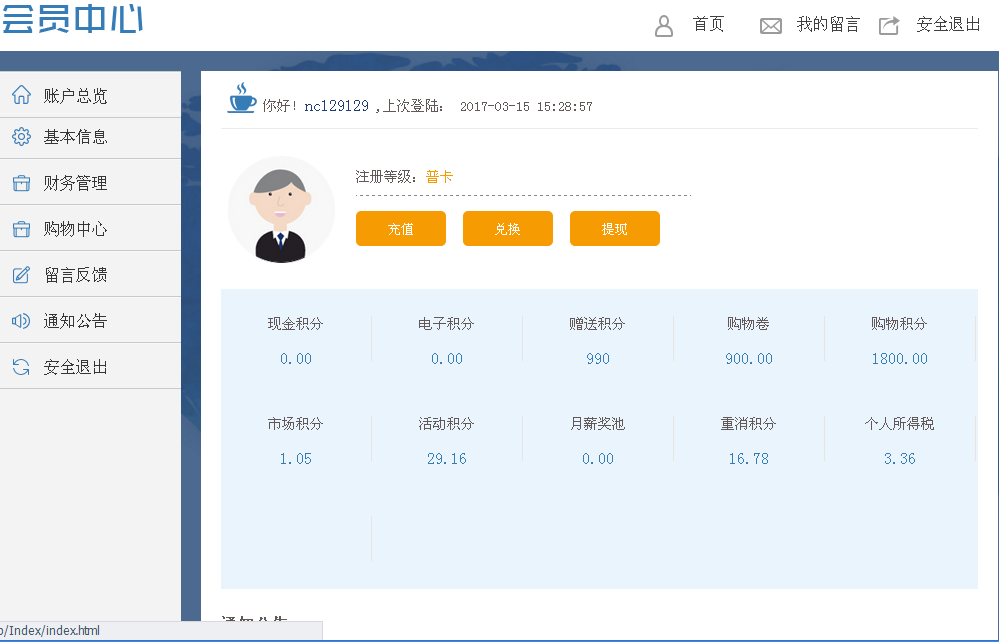Image resolution: width=999 pixels, height=642 pixels.
Task: Click the exit arrow icon in header
Action: click(889, 26)
